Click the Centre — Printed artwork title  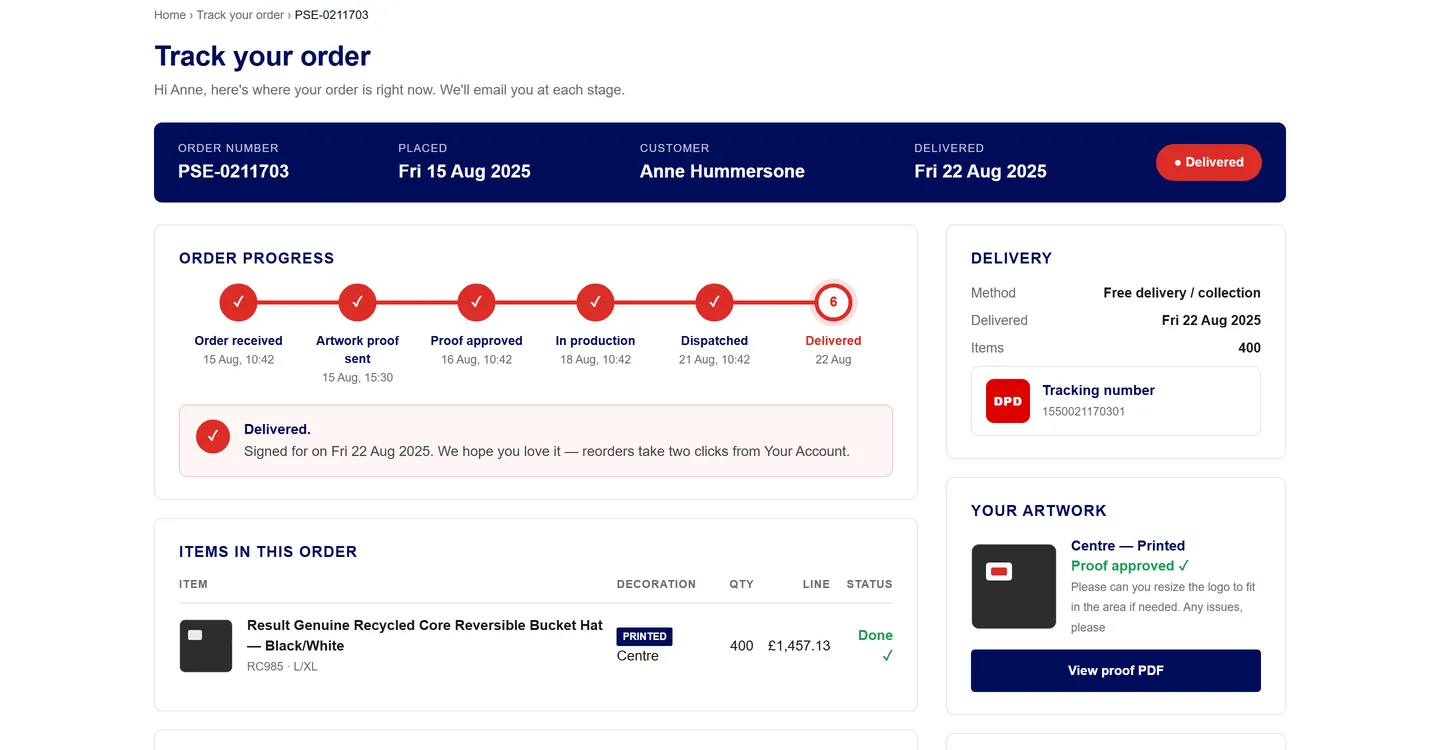click(1128, 546)
